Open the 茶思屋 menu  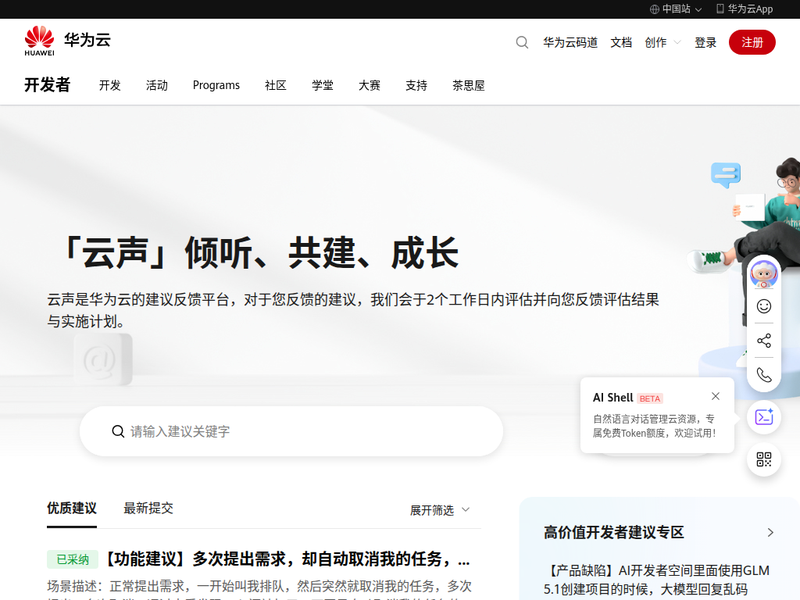468,85
